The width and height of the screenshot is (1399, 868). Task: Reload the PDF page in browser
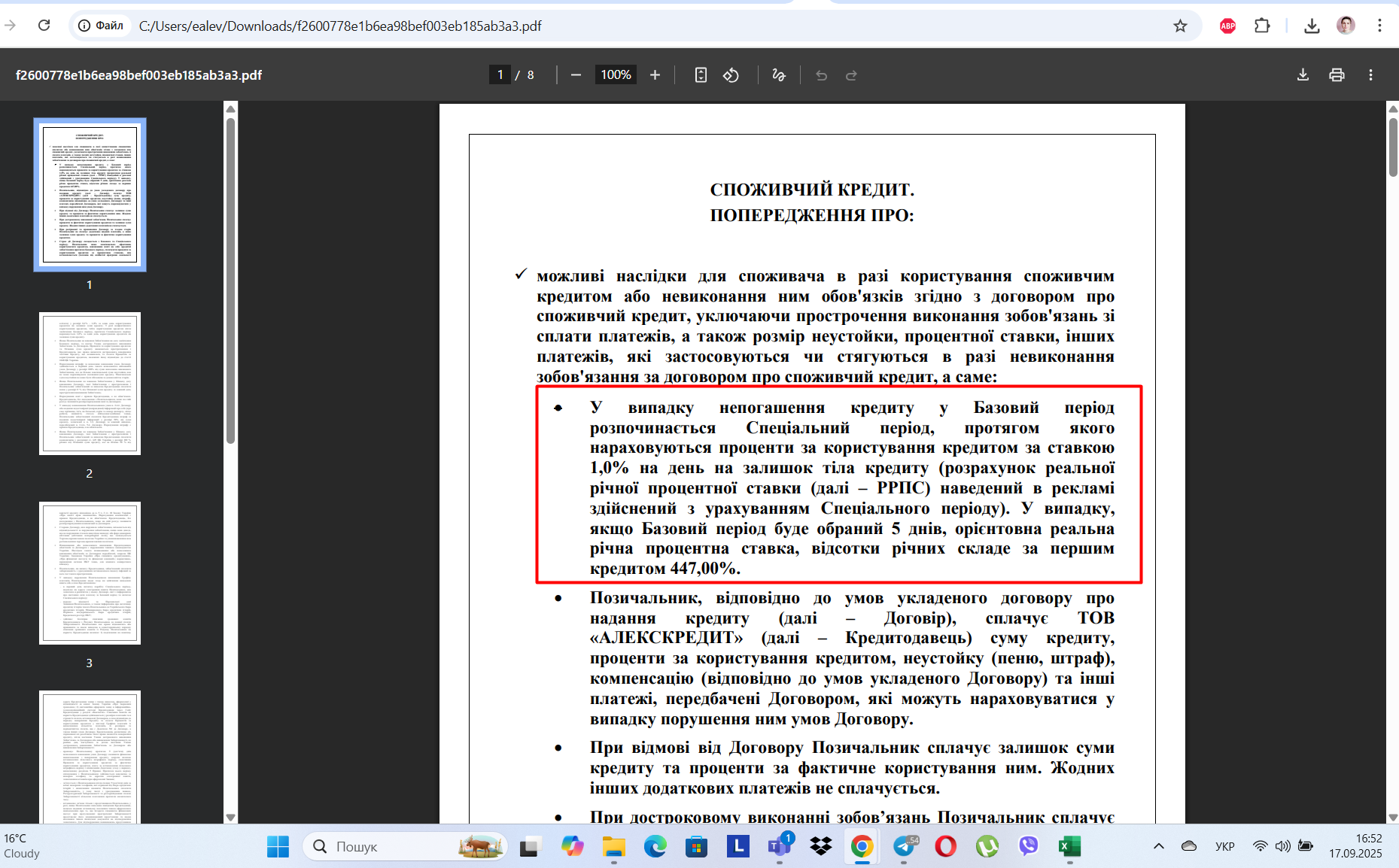pyautogui.click(x=44, y=26)
